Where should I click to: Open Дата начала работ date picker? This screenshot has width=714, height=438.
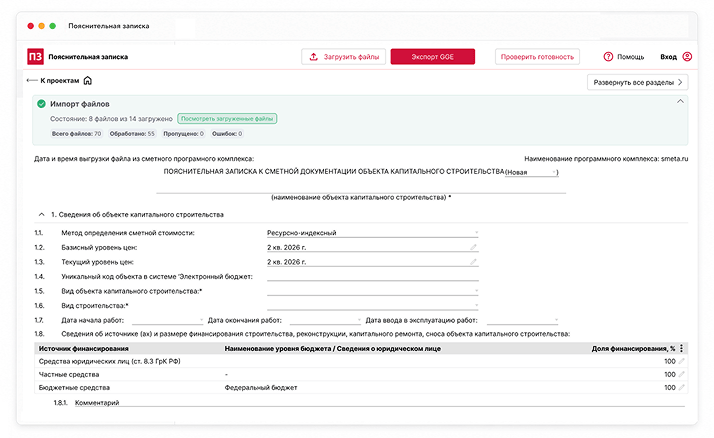pyautogui.click(x=168, y=320)
